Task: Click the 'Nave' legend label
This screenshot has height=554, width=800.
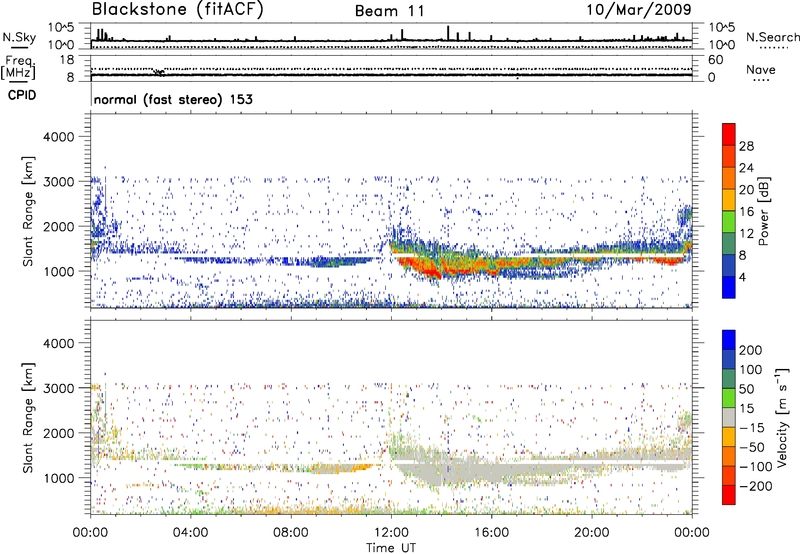Action: pos(761,69)
